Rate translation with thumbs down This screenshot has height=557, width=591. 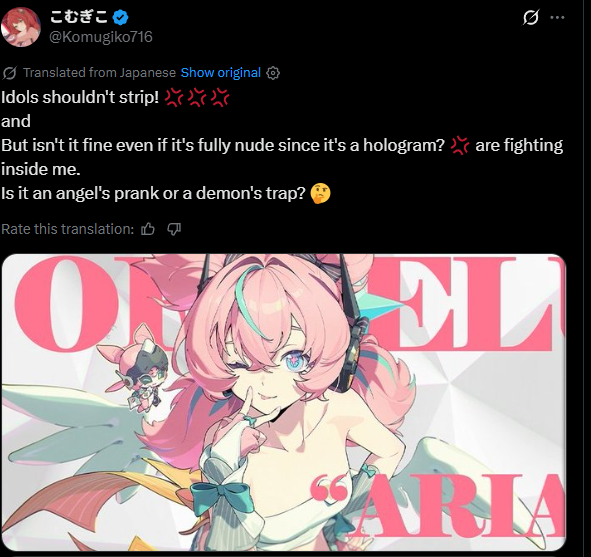(x=174, y=229)
